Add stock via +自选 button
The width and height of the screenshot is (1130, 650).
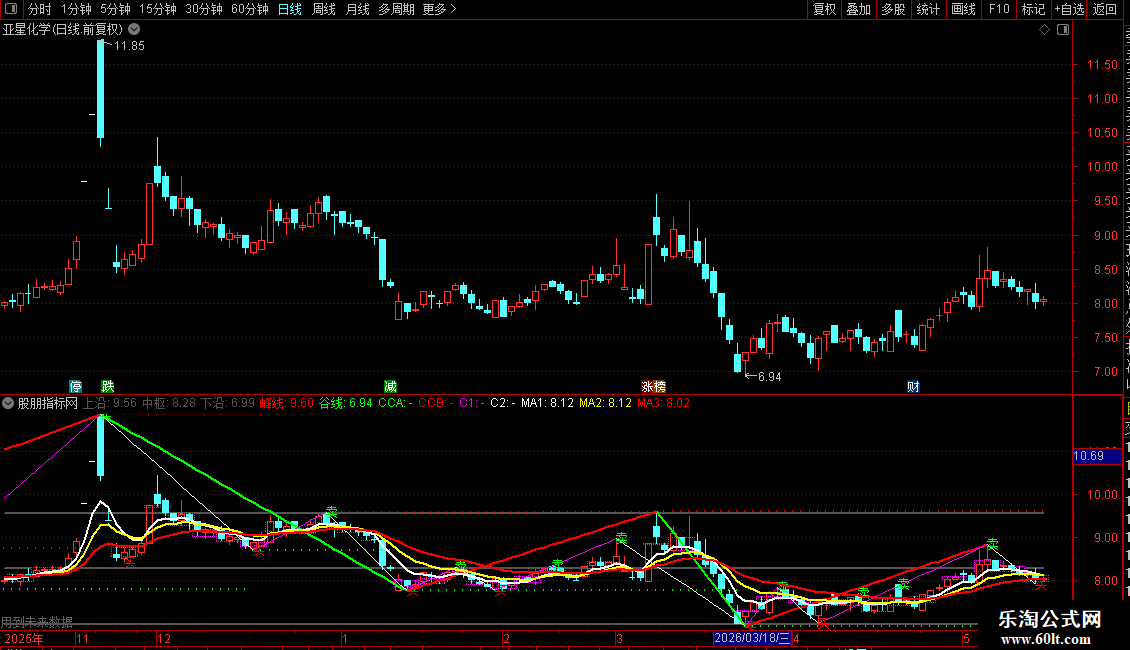1069,9
